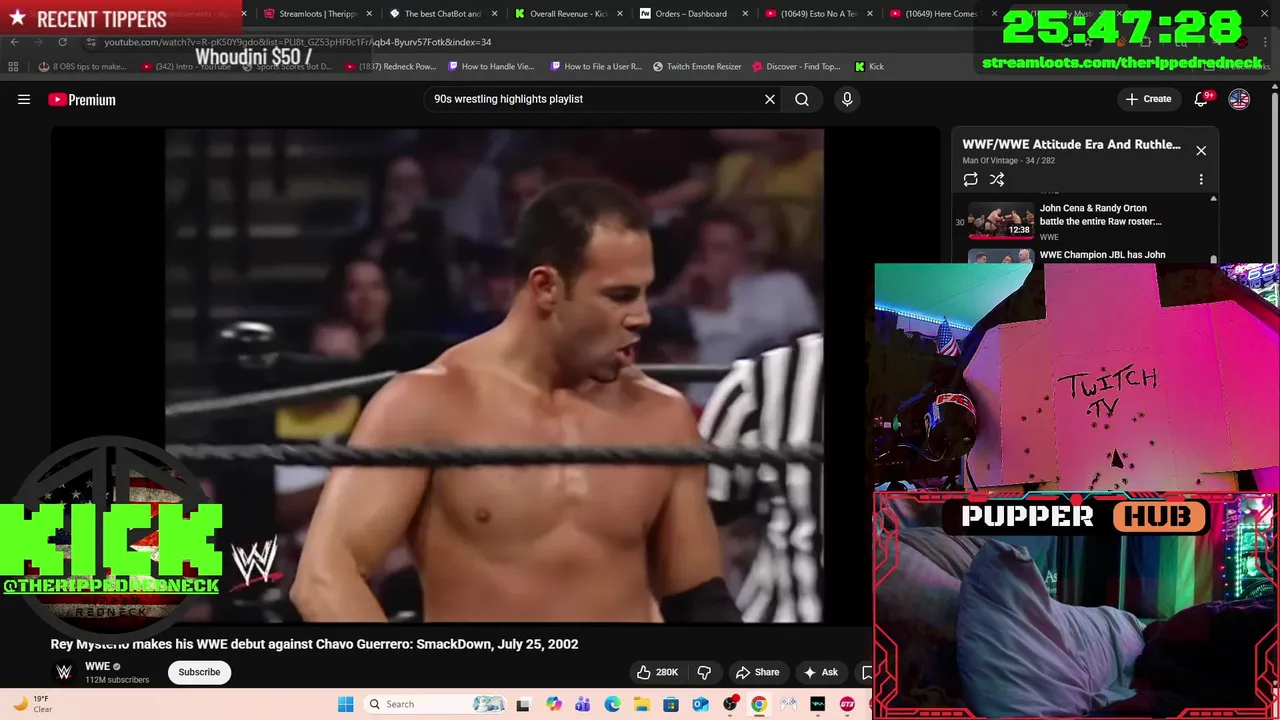
Task: Open Microsoft Teams on the taskbar
Action: [583, 704]
